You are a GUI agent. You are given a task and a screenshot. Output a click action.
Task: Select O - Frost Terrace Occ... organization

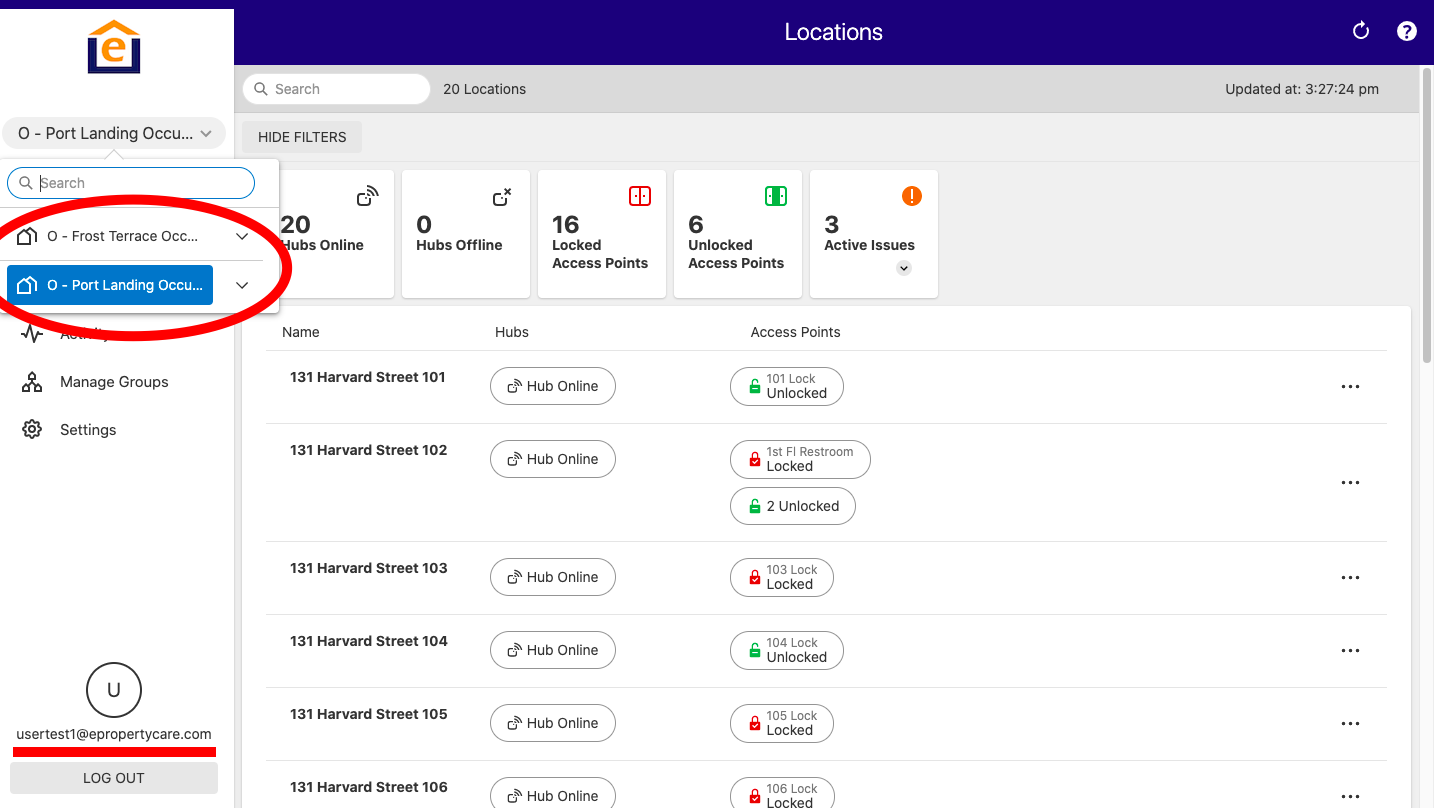click(110, 236)
